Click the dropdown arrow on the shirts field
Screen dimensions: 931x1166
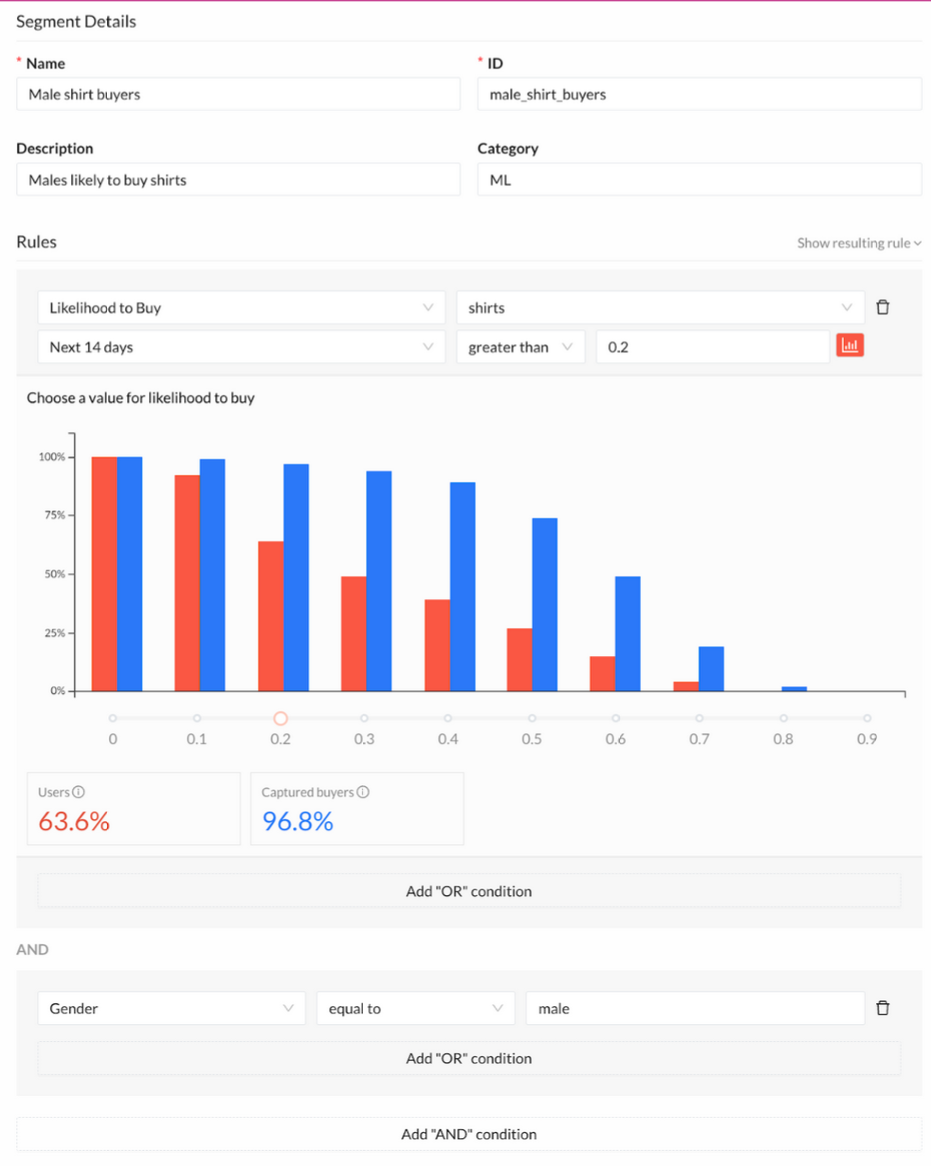(848, 307)
